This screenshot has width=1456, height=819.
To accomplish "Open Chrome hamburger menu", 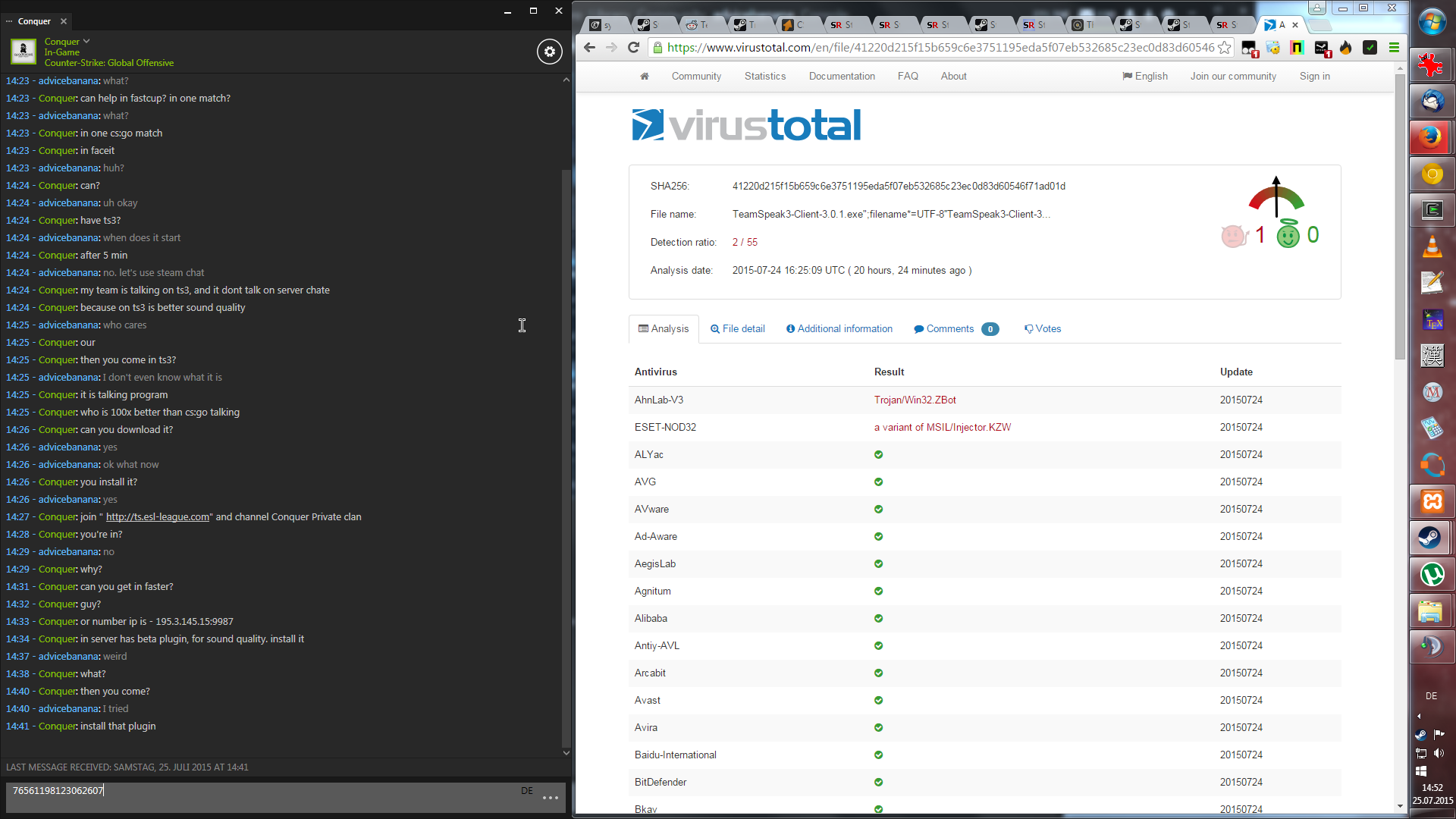I will click(x=1394, y=48).
